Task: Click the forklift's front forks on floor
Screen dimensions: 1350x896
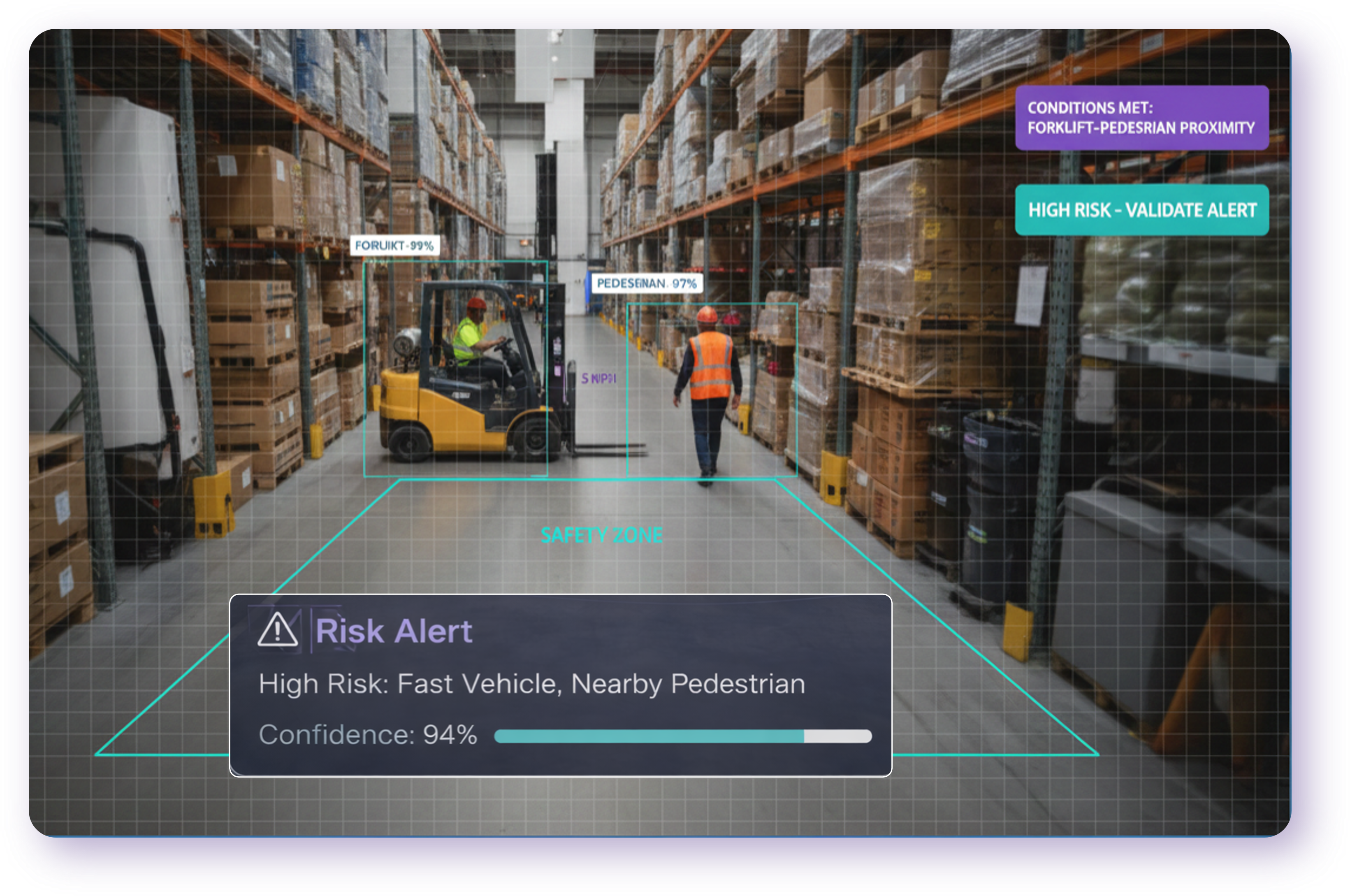Action: coord(608,450)
